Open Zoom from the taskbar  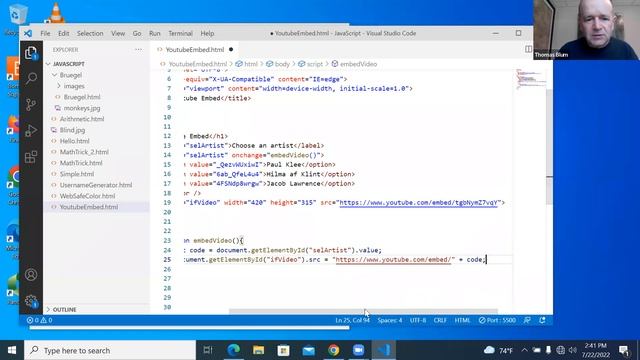click(358, 350)
